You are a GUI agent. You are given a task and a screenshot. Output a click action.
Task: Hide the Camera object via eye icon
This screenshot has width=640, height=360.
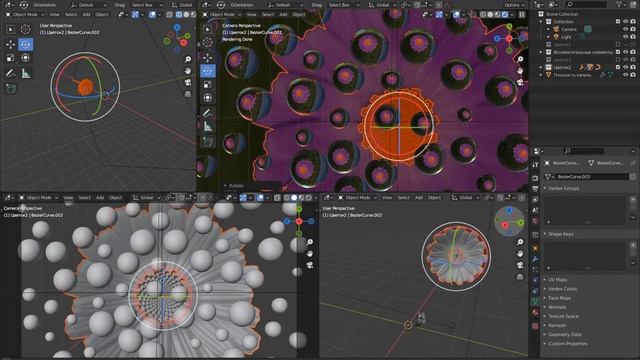pos(625,29)
